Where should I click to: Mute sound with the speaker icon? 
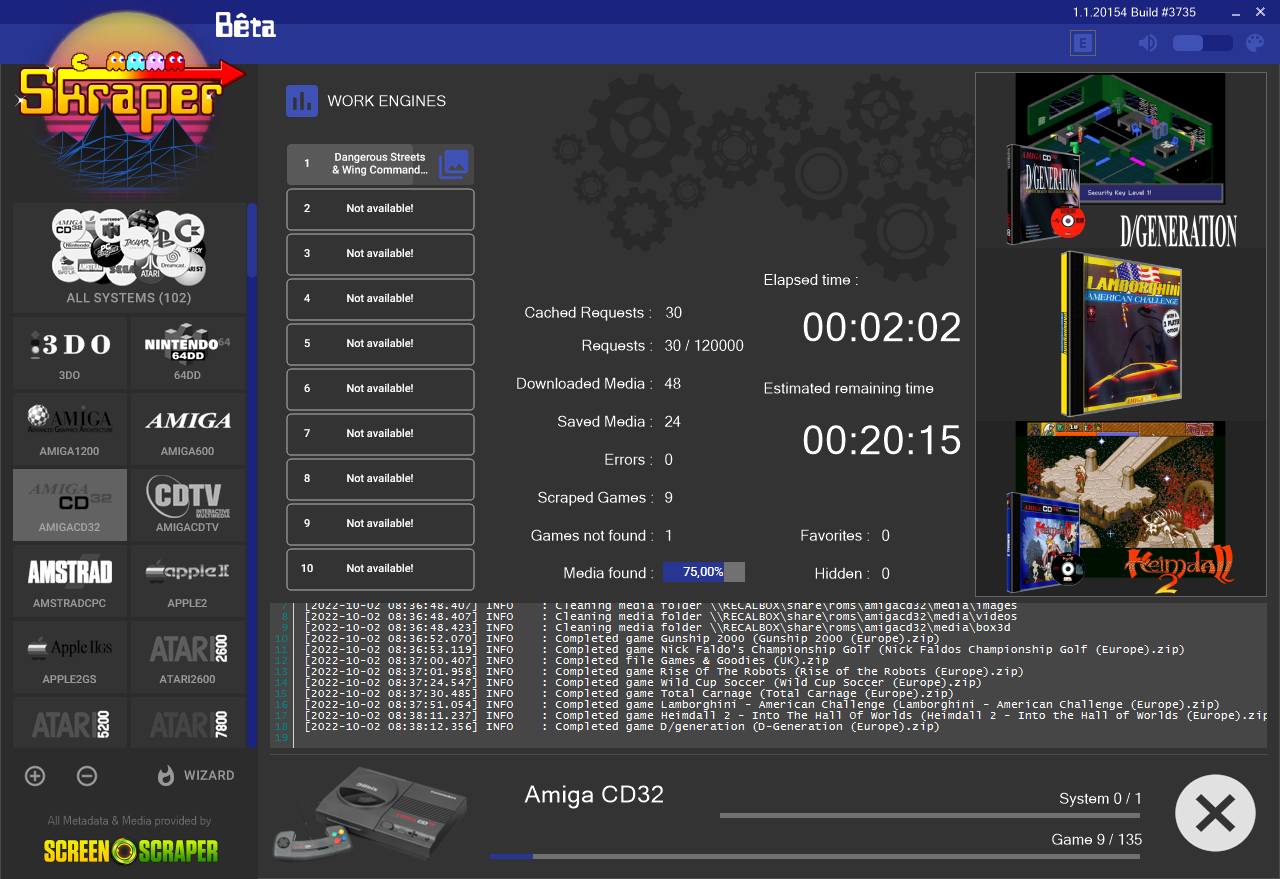(x=1148, y=43)
